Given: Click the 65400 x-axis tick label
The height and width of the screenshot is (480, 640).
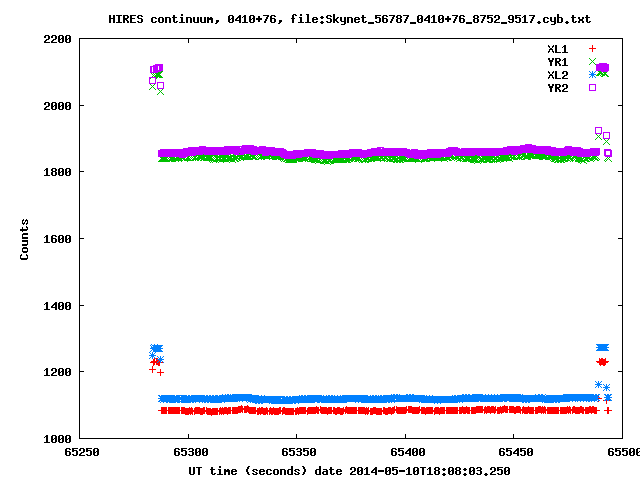Looking at the screenshot, I should [x=407, y=452].
